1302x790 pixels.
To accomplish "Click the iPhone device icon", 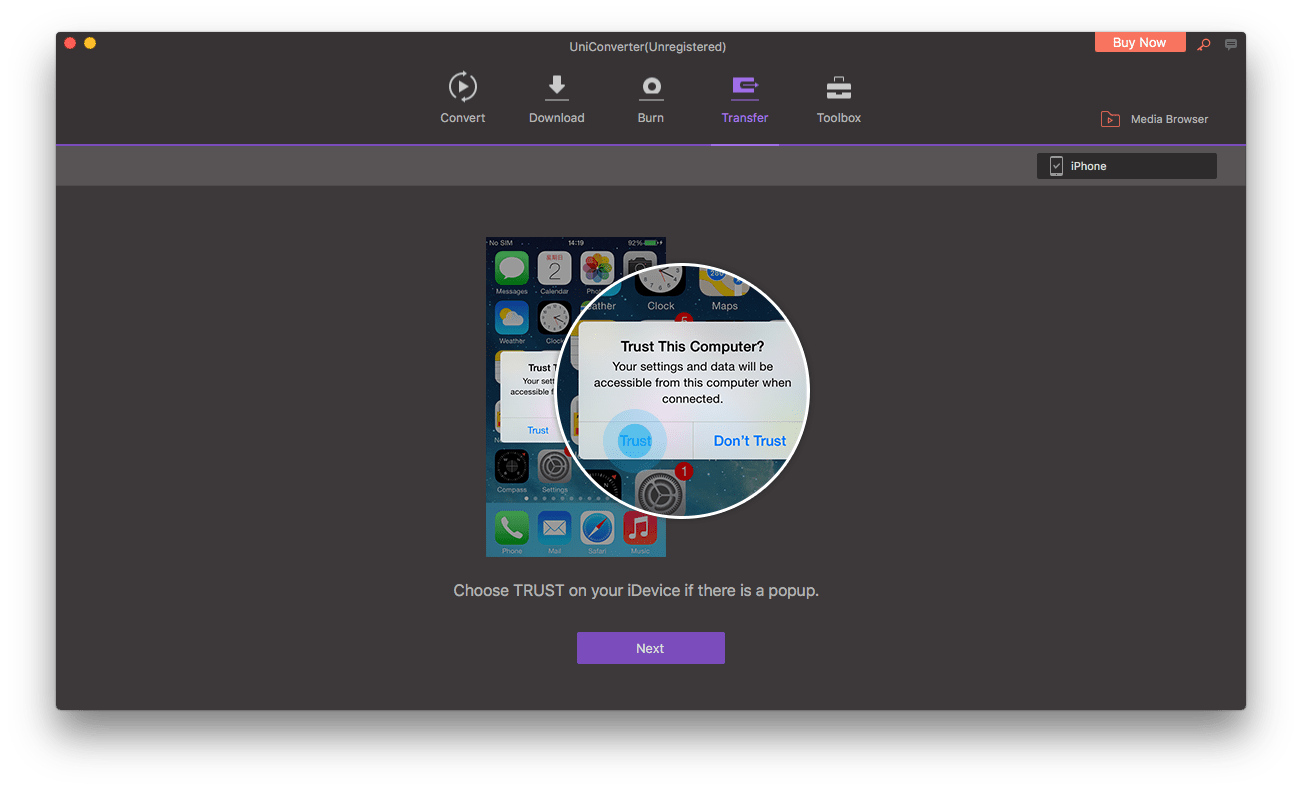I will (1056, 166).
